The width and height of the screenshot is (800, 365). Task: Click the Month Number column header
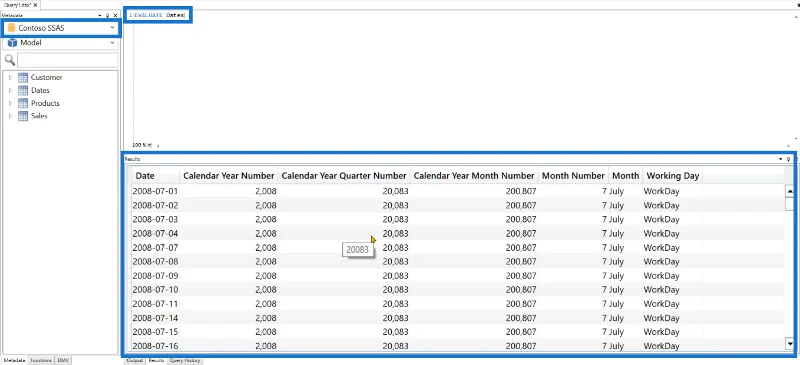[x=573, y=176]
